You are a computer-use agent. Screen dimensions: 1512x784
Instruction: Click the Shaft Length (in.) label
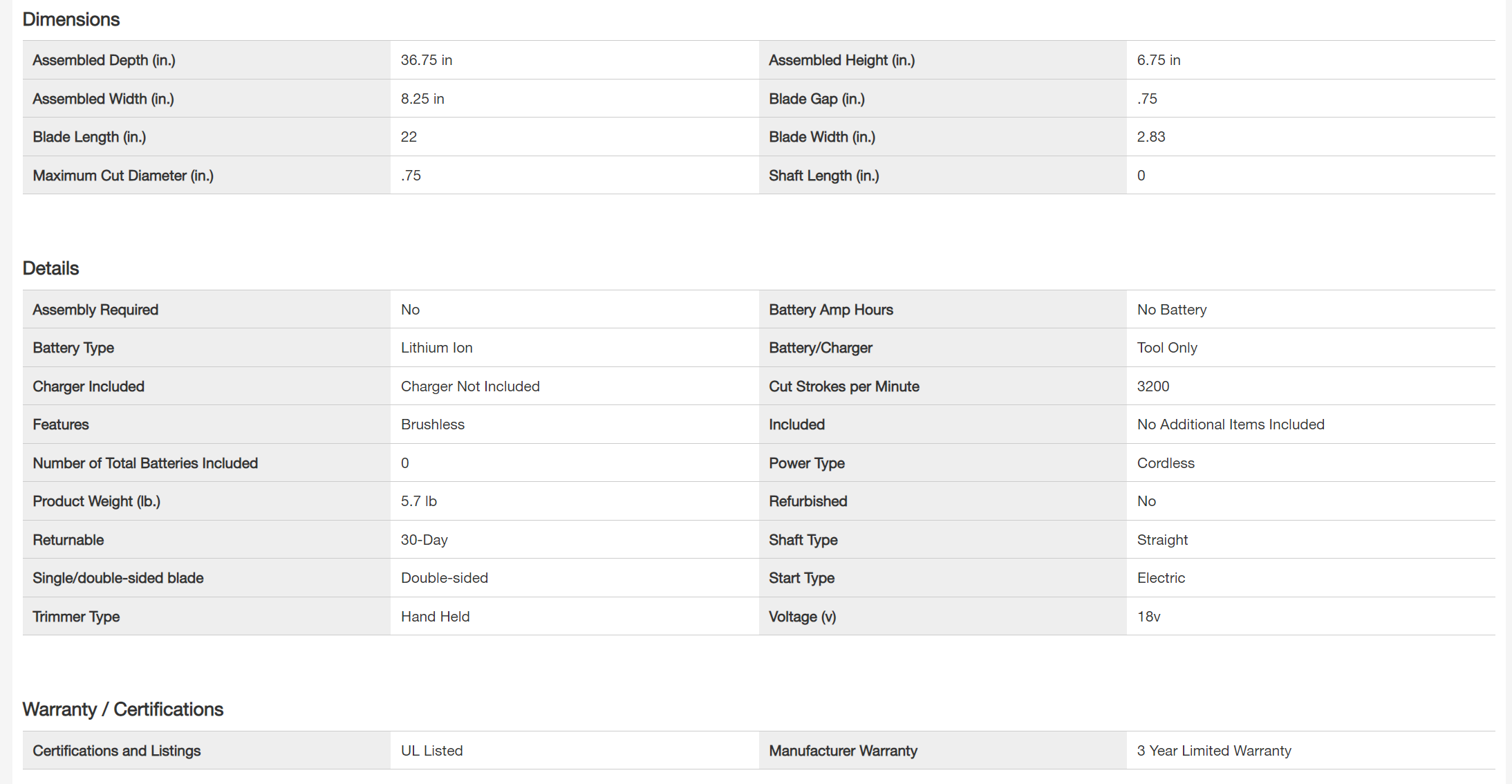coord(823,176)
